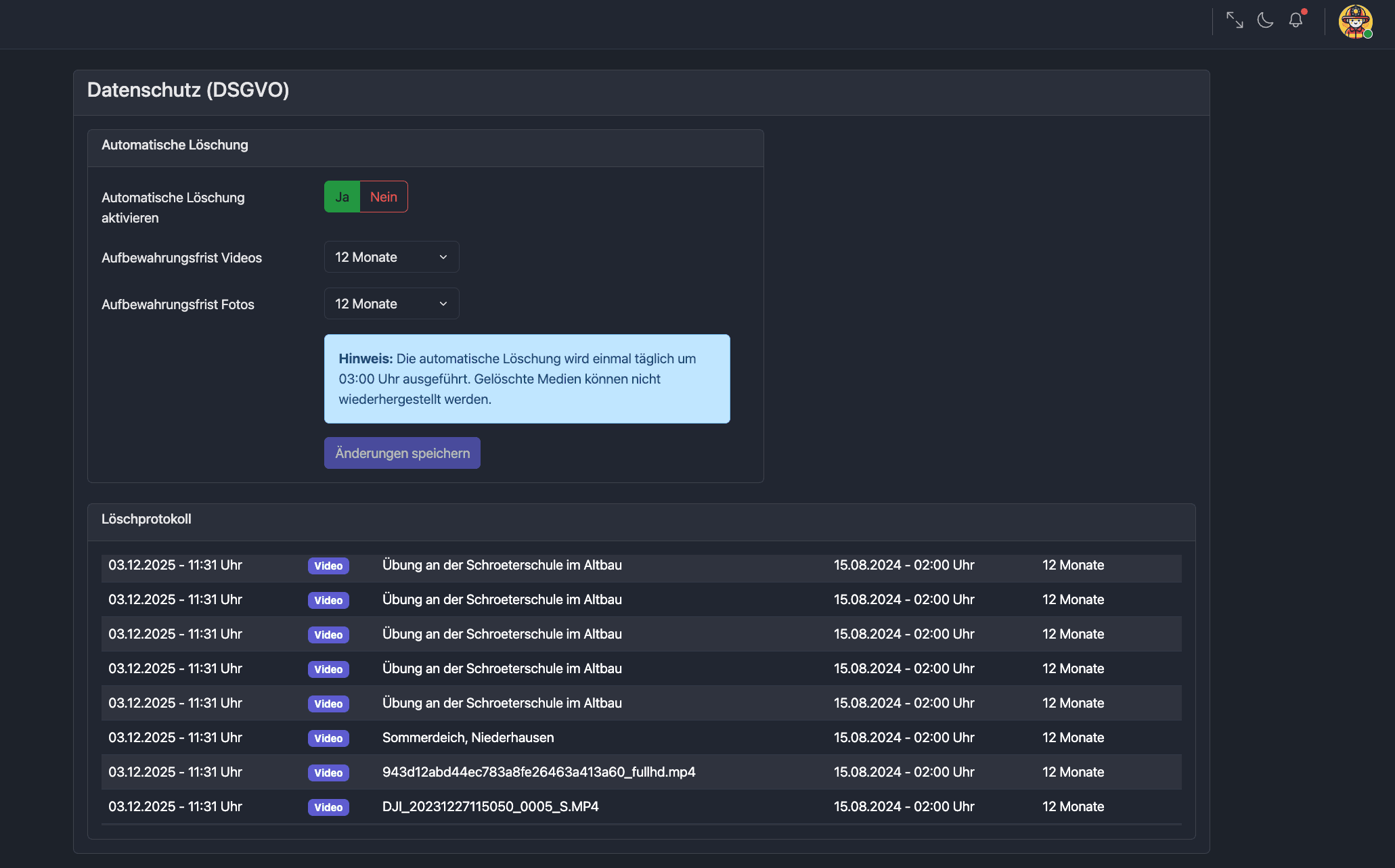Image resolution: width=1395 pixels, height=868 pixels.
Task: Click the Automatische Löschung card header
Action: tap(175, 145)
